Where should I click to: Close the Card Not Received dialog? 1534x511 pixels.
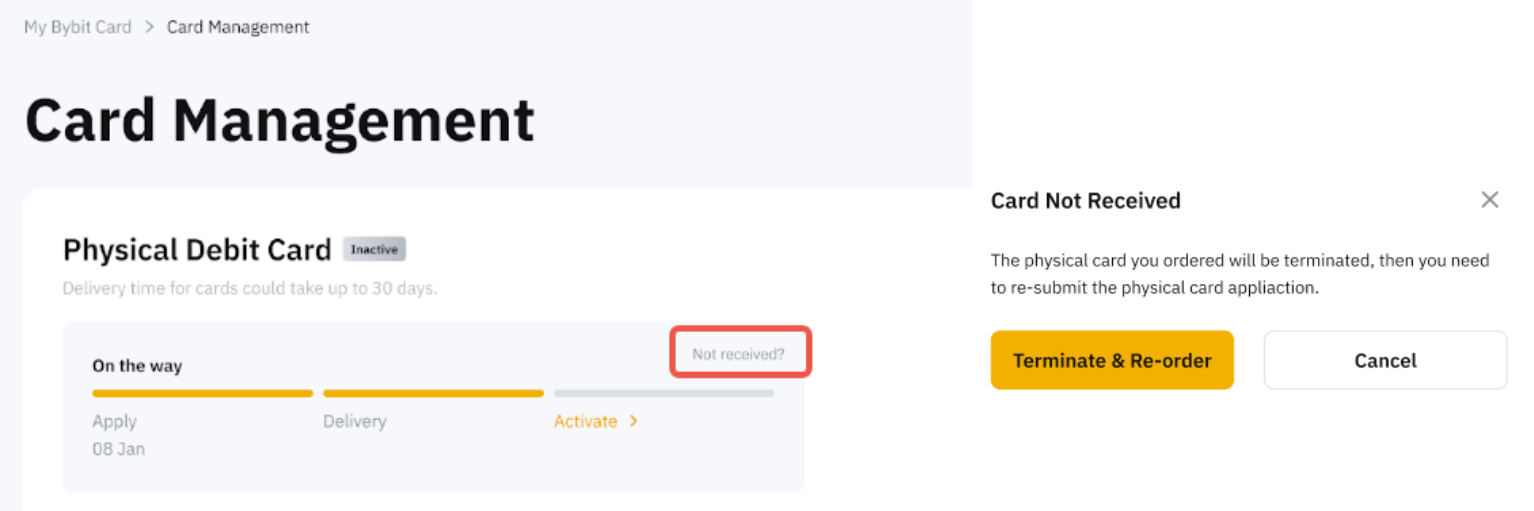point(1489,200)
